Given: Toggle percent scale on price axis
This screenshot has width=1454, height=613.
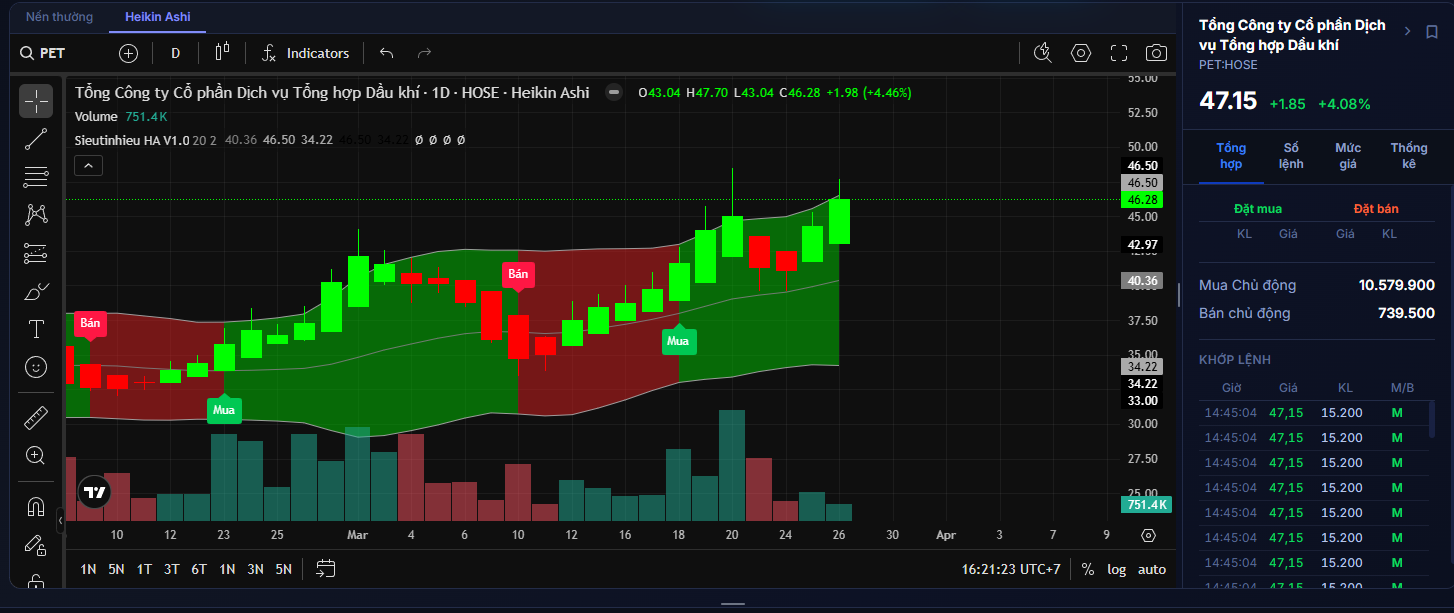Looking at the screenshot, I should (1087, 569).
